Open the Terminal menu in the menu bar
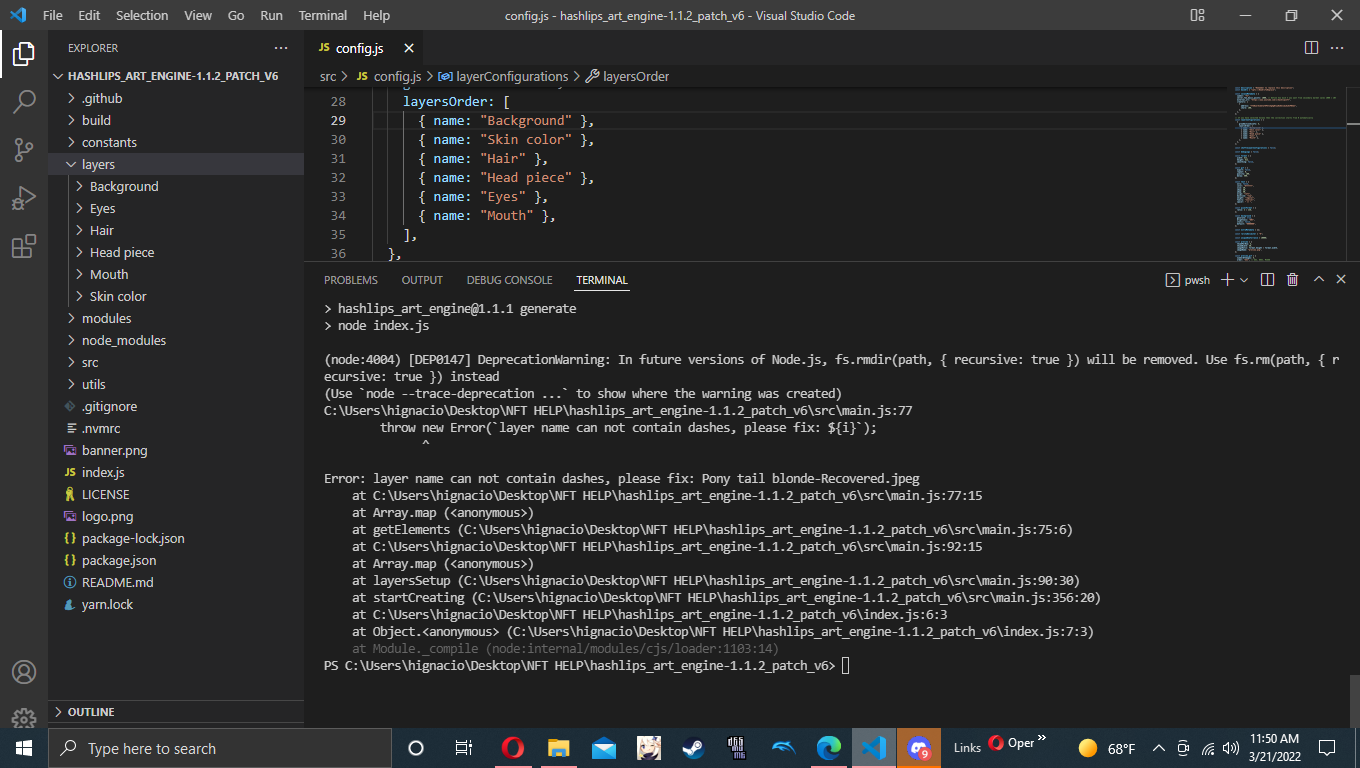The height and width of the screenshot is (768, 1360). 322,15
